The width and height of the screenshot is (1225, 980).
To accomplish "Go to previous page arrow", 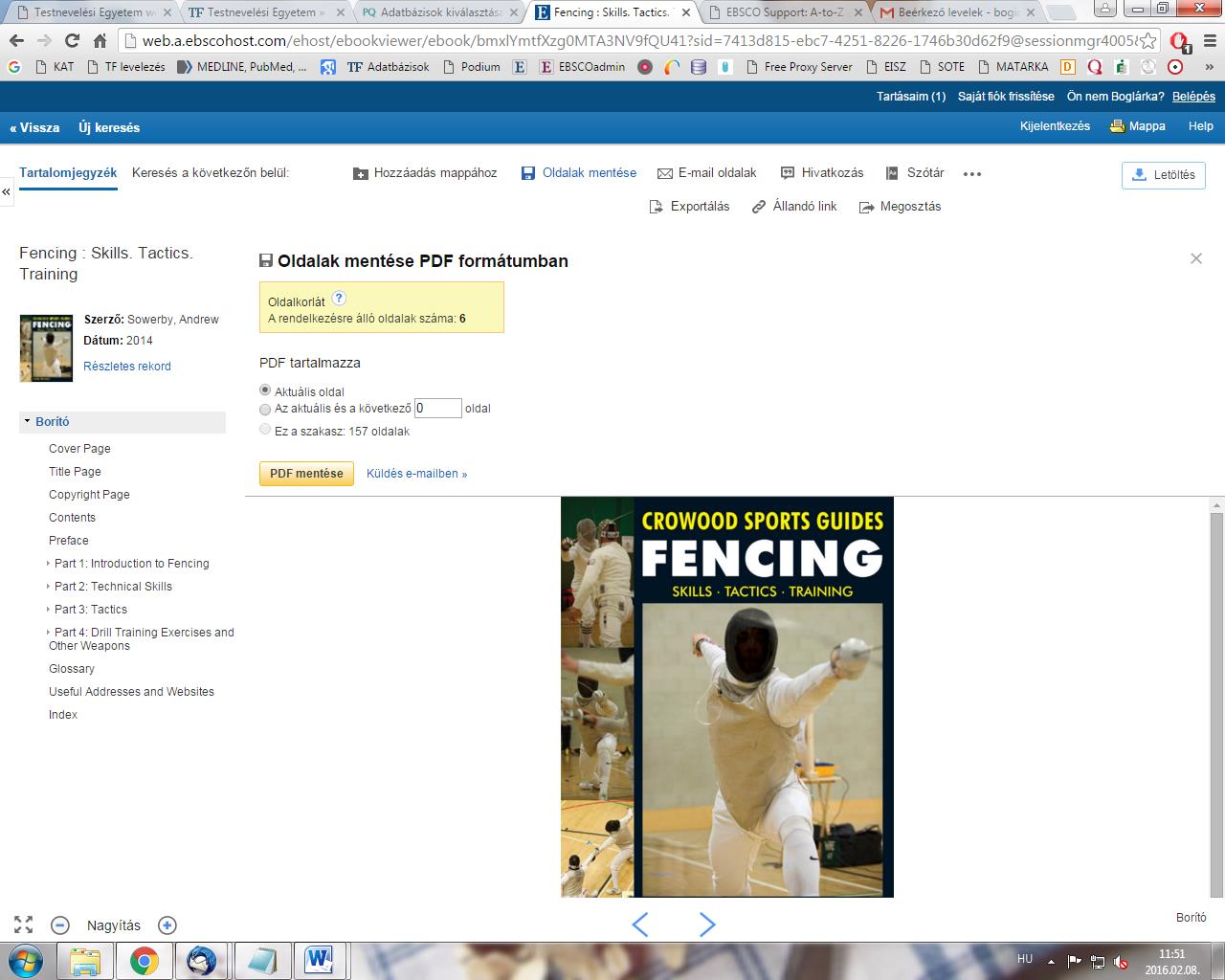I will pos(640,924).
